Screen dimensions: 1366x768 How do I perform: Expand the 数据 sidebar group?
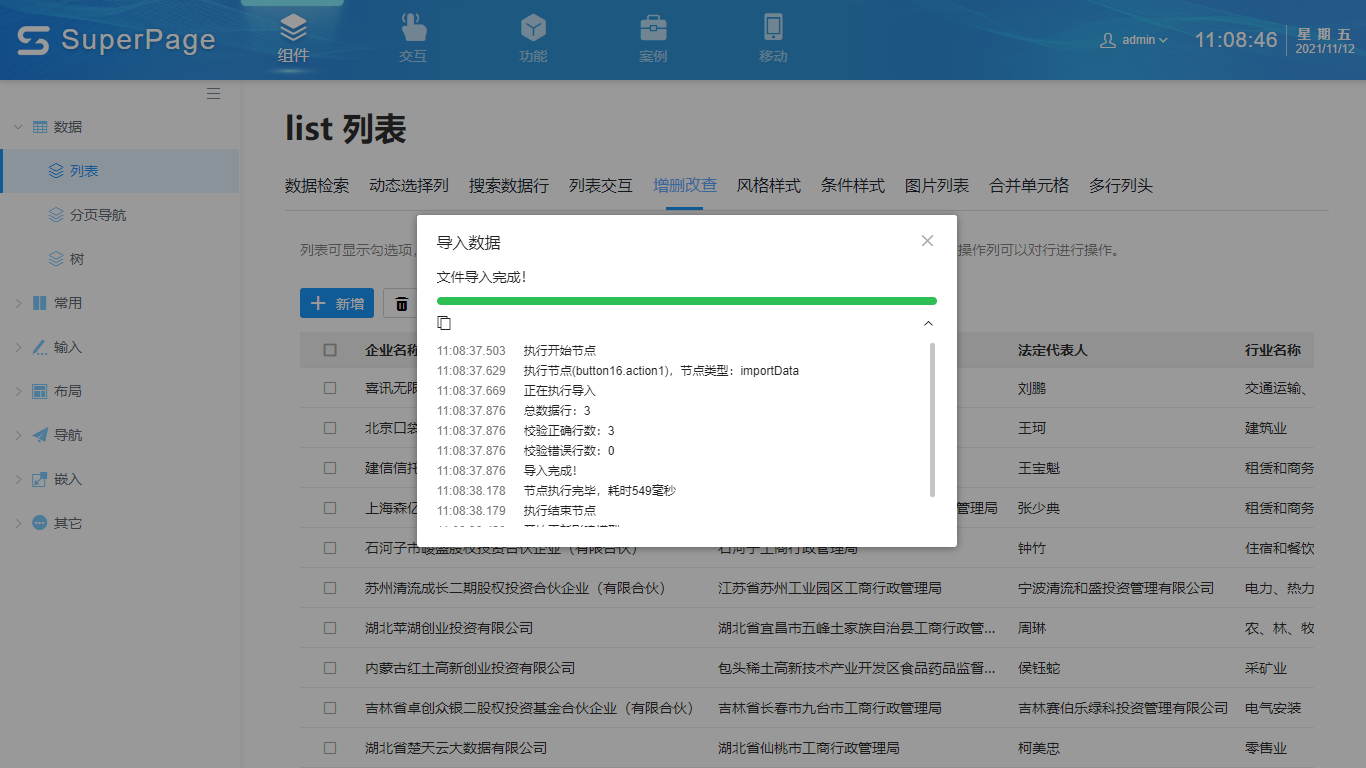tap(120, 127)
